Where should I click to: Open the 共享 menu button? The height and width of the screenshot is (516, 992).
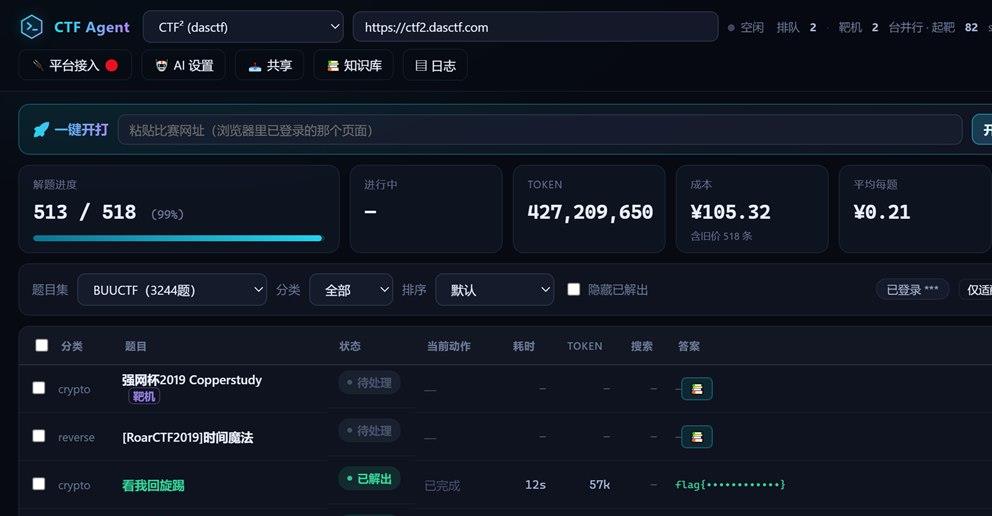(x=270, y=65)
